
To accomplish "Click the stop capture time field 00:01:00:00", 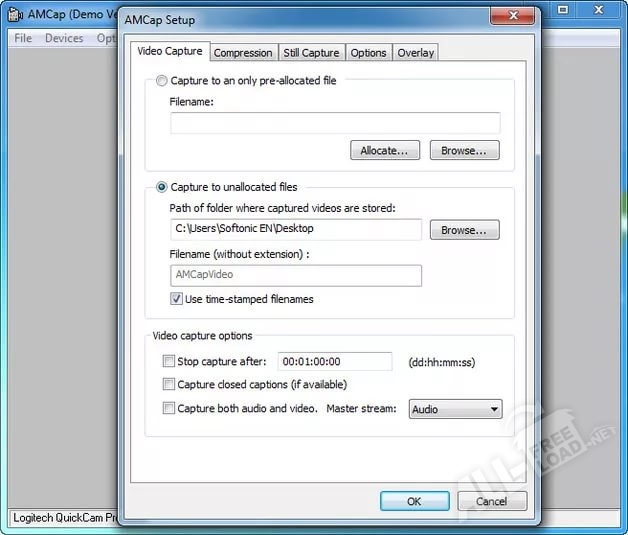I will tap(334, 362).
